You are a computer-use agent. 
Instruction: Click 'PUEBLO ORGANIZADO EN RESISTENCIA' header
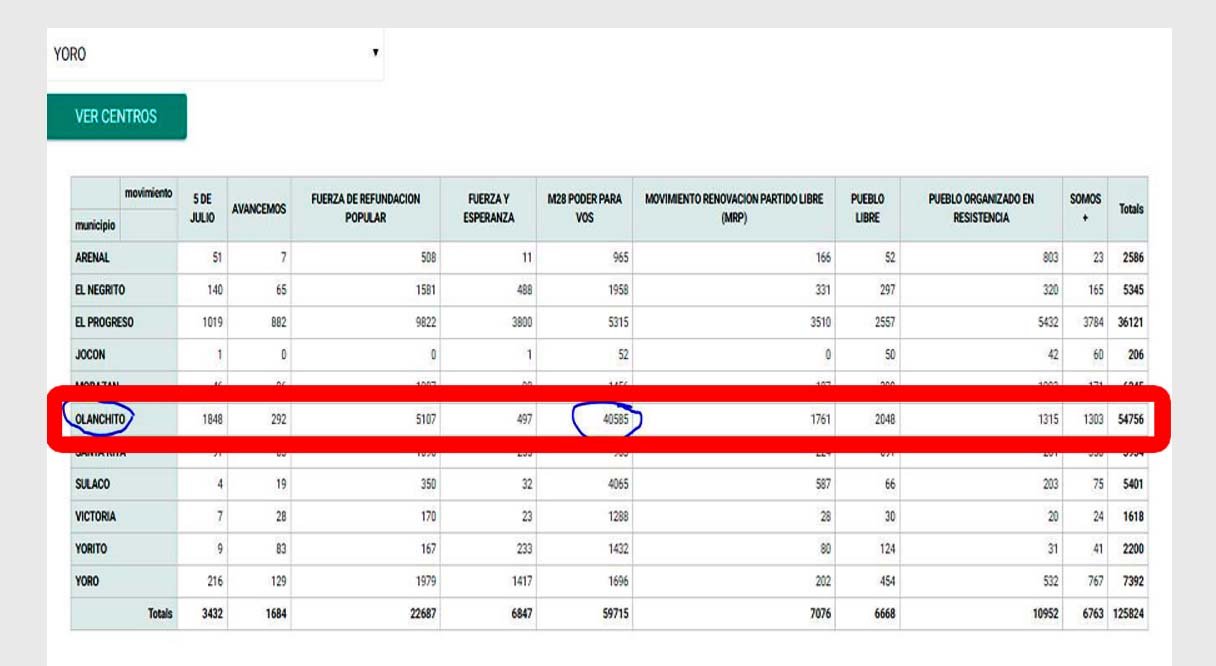[x=981, y=208]
